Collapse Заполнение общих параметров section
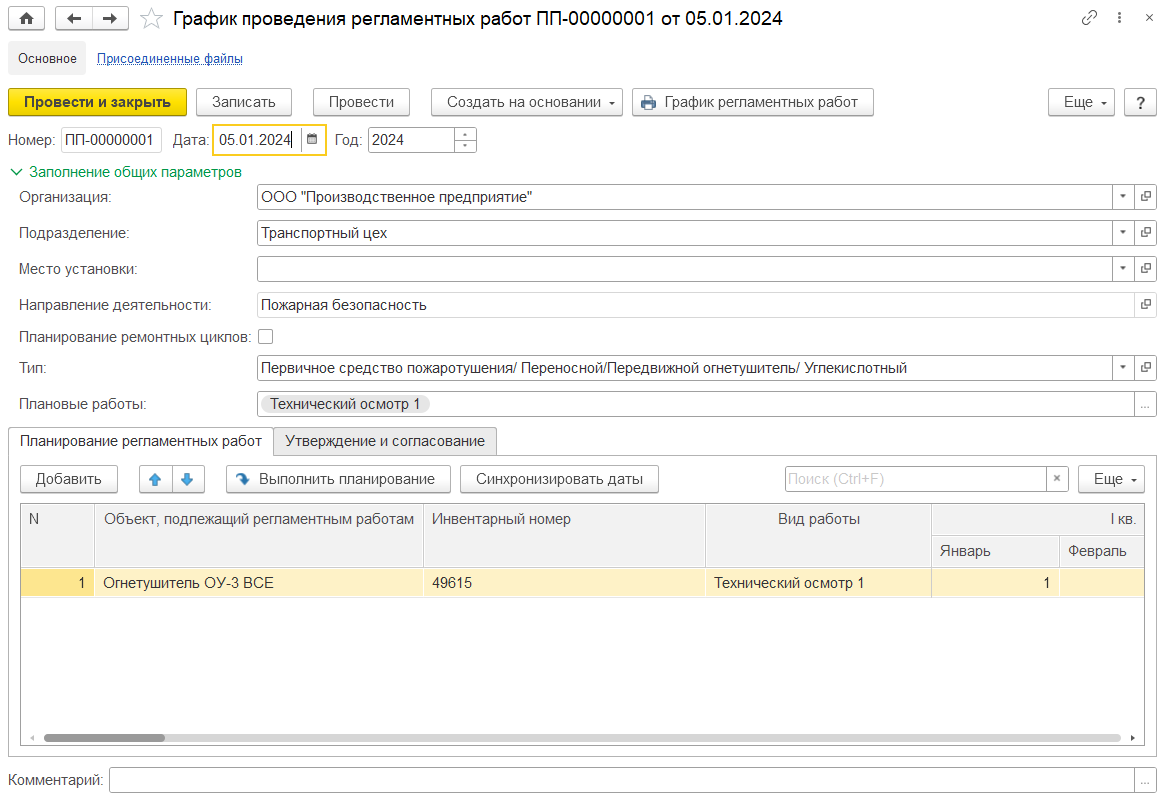This screenshot has width=1168, height=803. pyautogui.click(x=16, y=172)
